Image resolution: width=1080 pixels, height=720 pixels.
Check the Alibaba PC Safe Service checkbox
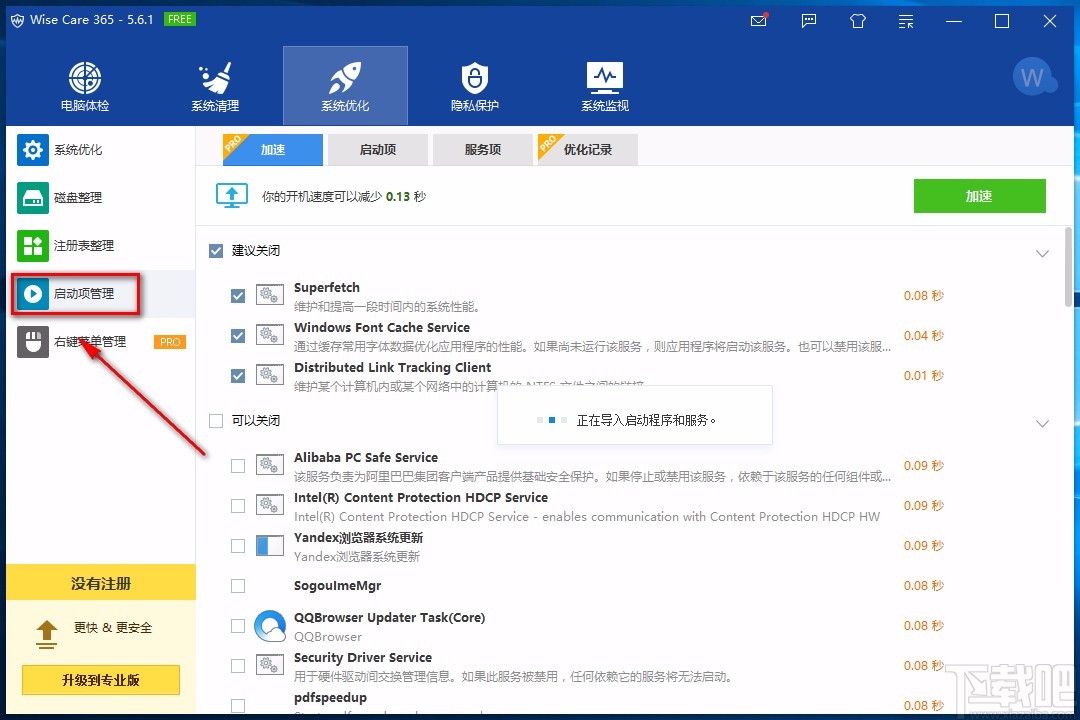pos(238,466)
